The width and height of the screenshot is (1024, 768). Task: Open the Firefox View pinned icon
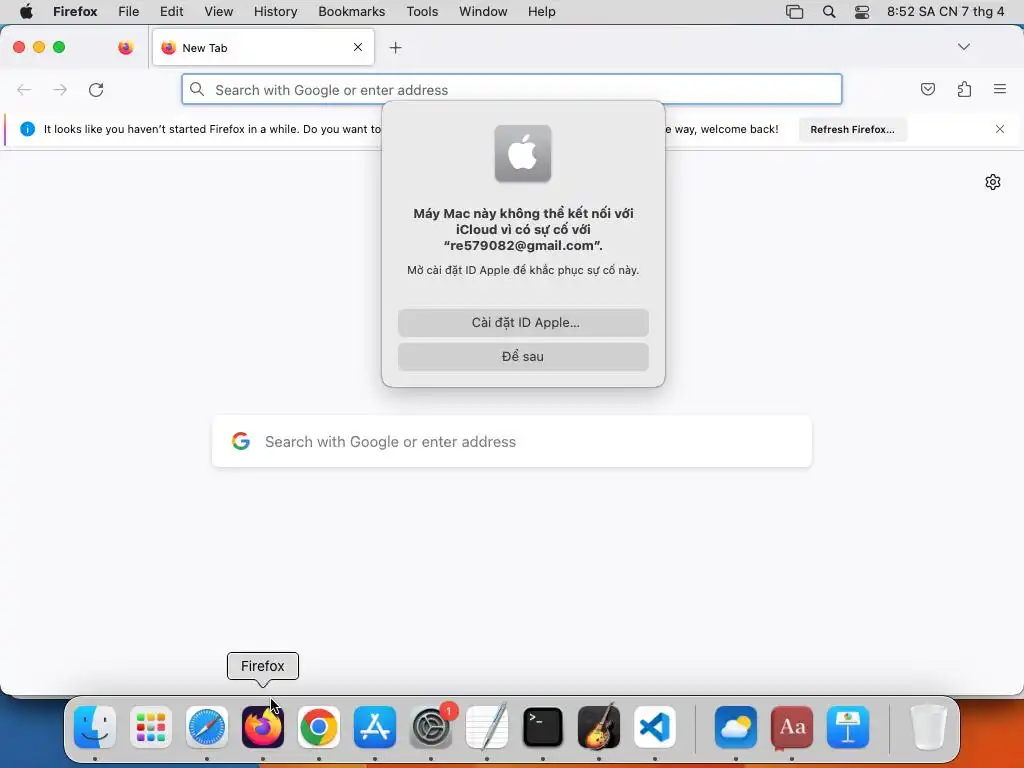[x=125, y=47]
